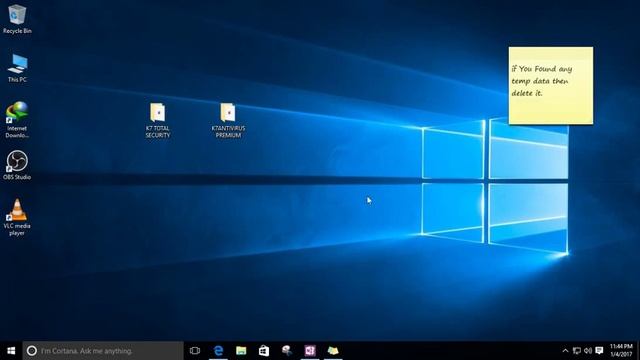Open the network status tray icon
The width and height of the screenshot is (640, 360).
pyautogui.click(x=576, y=351)
